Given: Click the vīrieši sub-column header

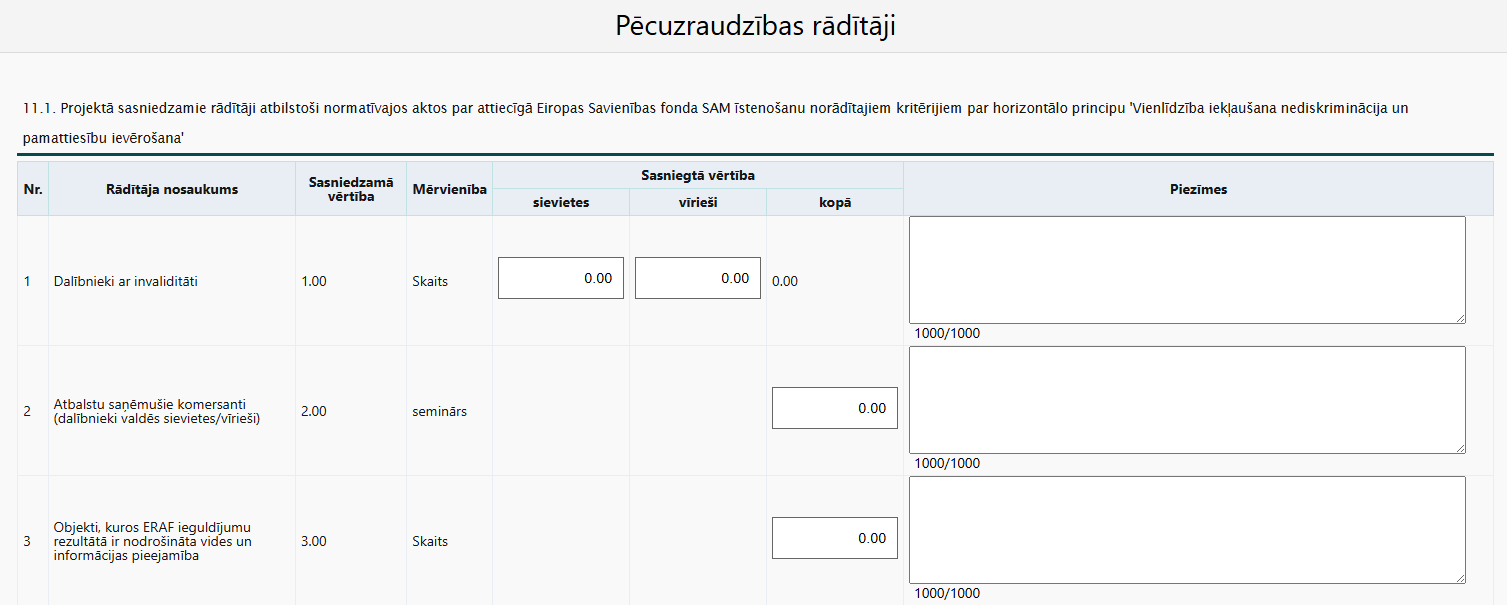Looking at the screenshot, I should (x=698, y=202).
